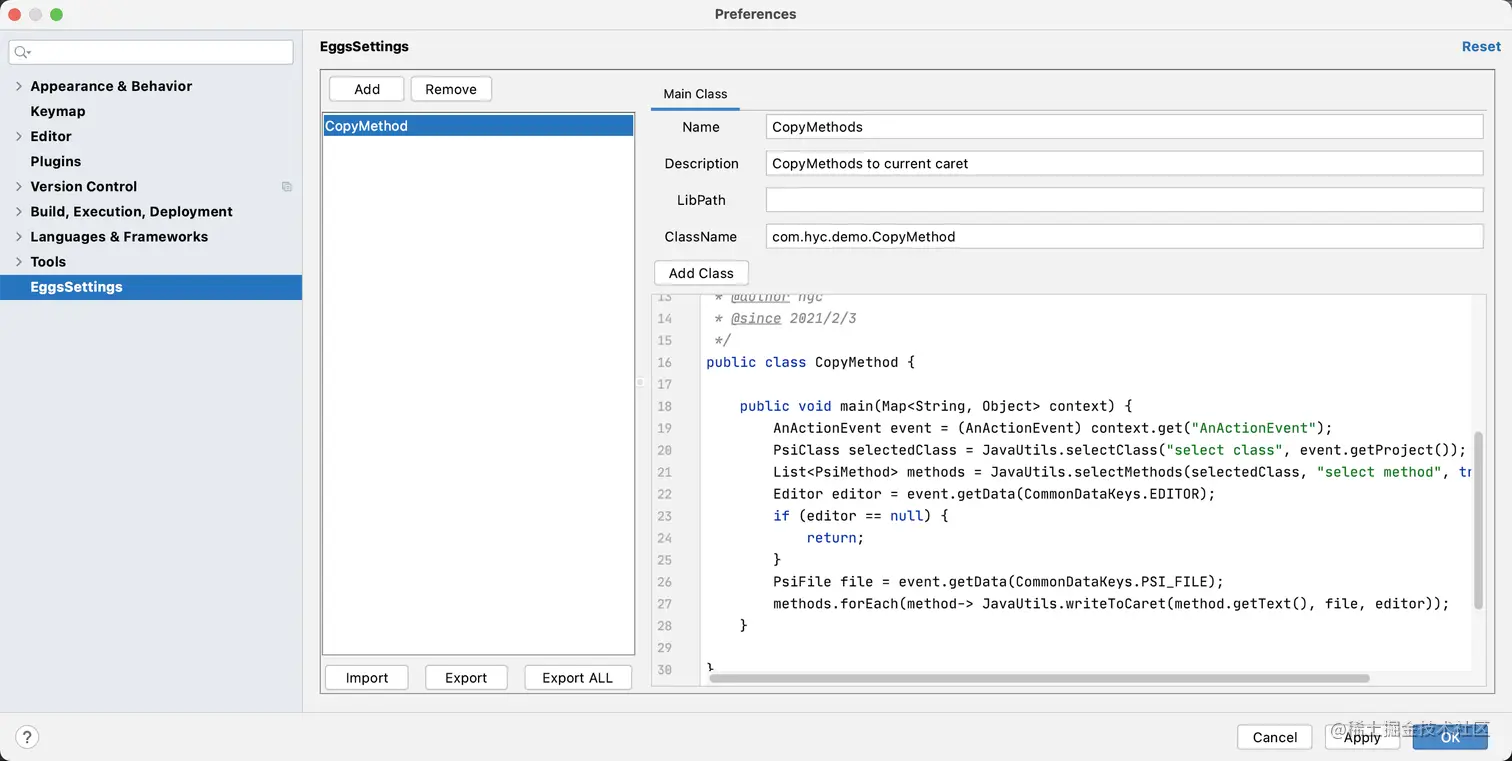The image size is (1512, 761).
Task: Click the empty LibPath field
Action: [x=1124, y=200]
